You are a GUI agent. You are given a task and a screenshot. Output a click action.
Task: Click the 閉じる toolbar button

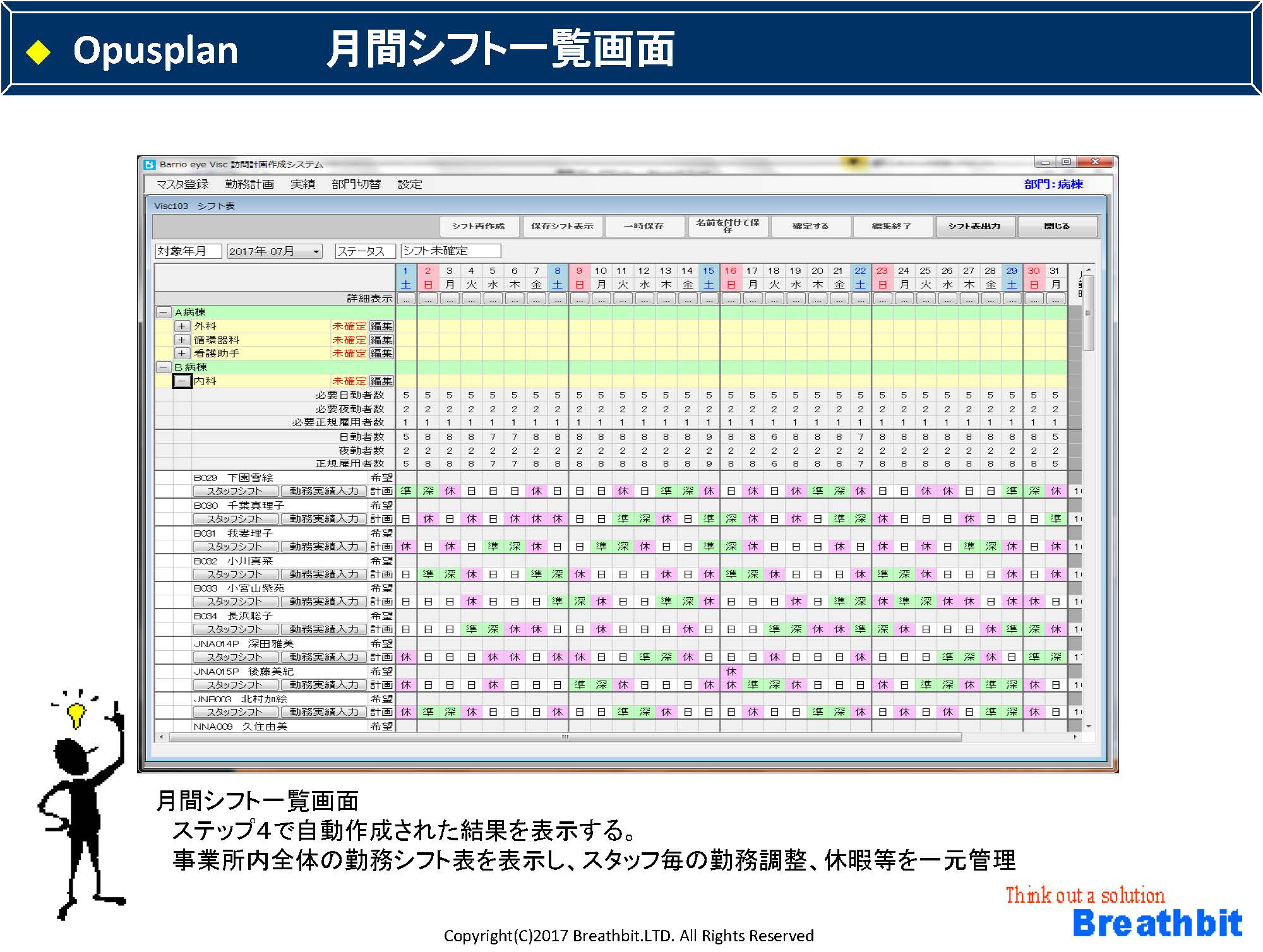click(1057, 226)
